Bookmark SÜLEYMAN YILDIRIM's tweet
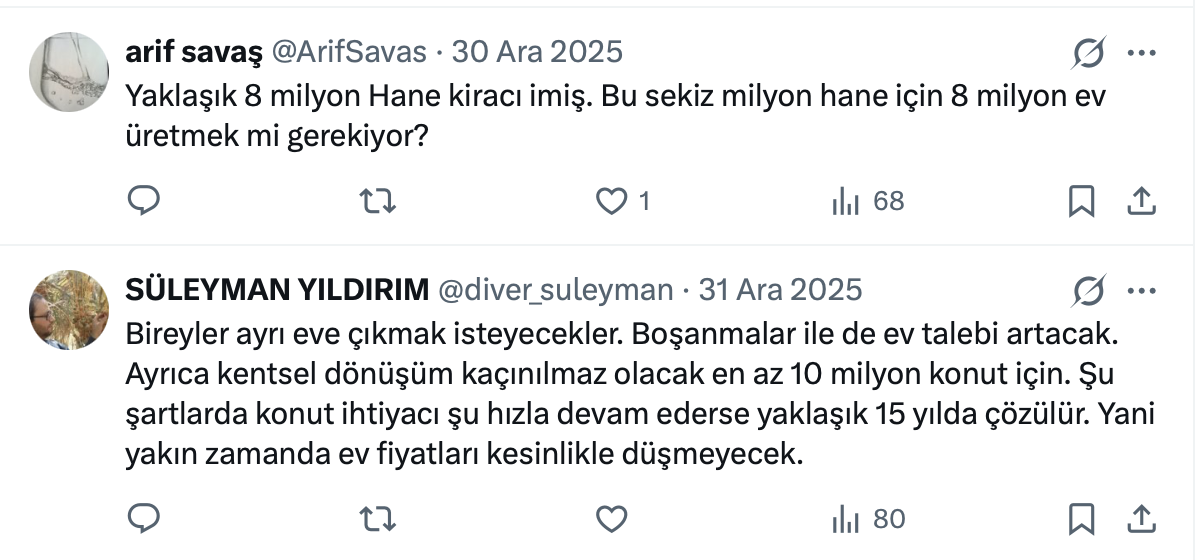 point(1081,519)
